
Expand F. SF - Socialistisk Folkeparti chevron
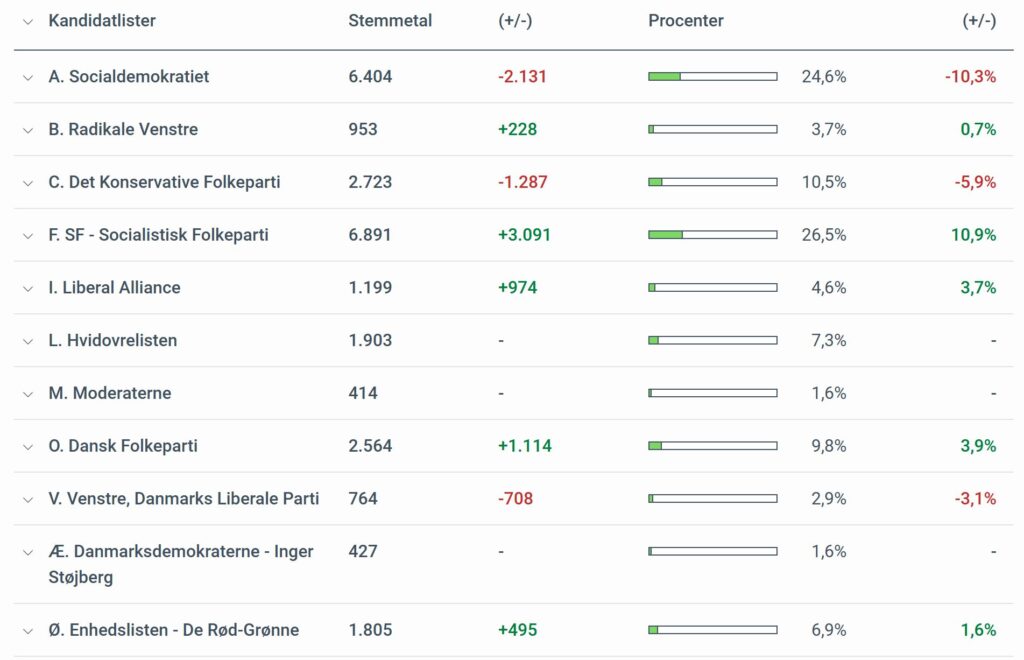click(28, 236)
